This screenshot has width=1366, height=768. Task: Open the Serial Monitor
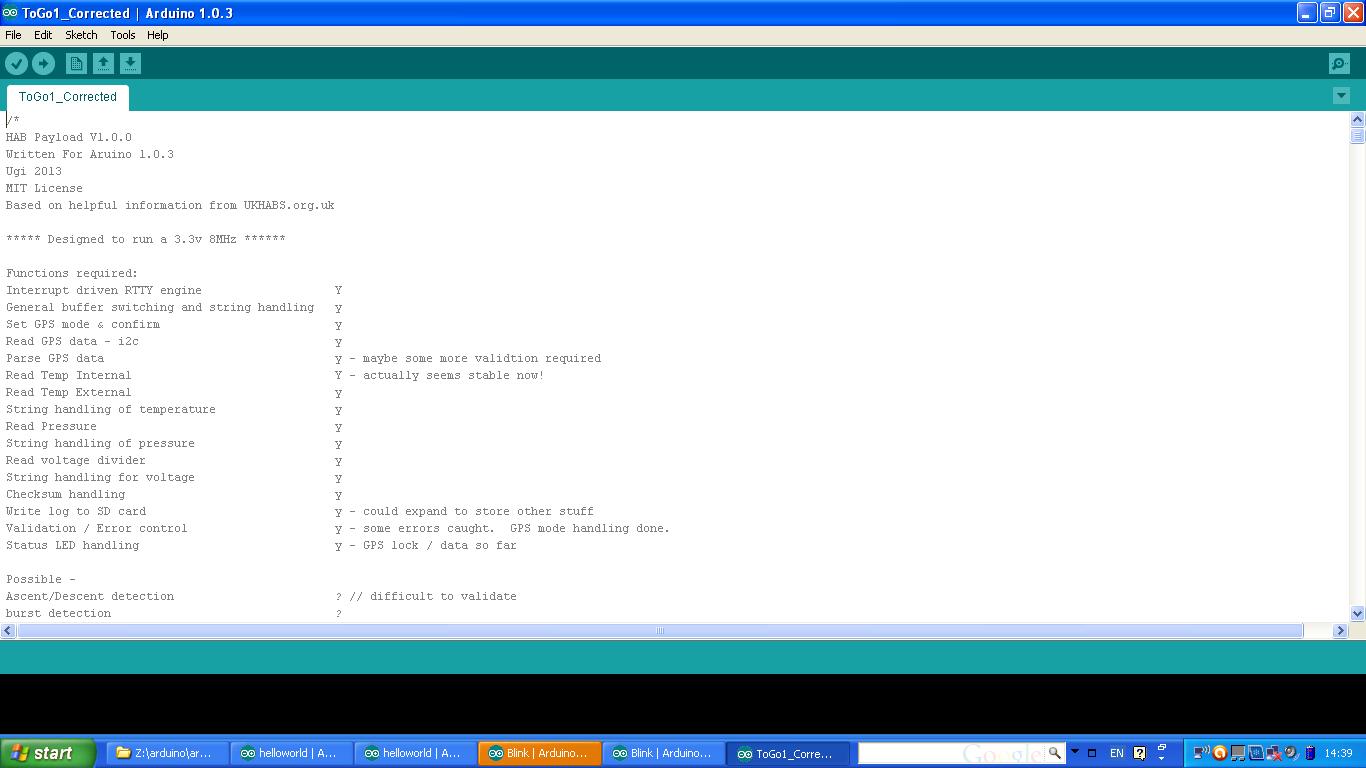tap(1339, 63)
